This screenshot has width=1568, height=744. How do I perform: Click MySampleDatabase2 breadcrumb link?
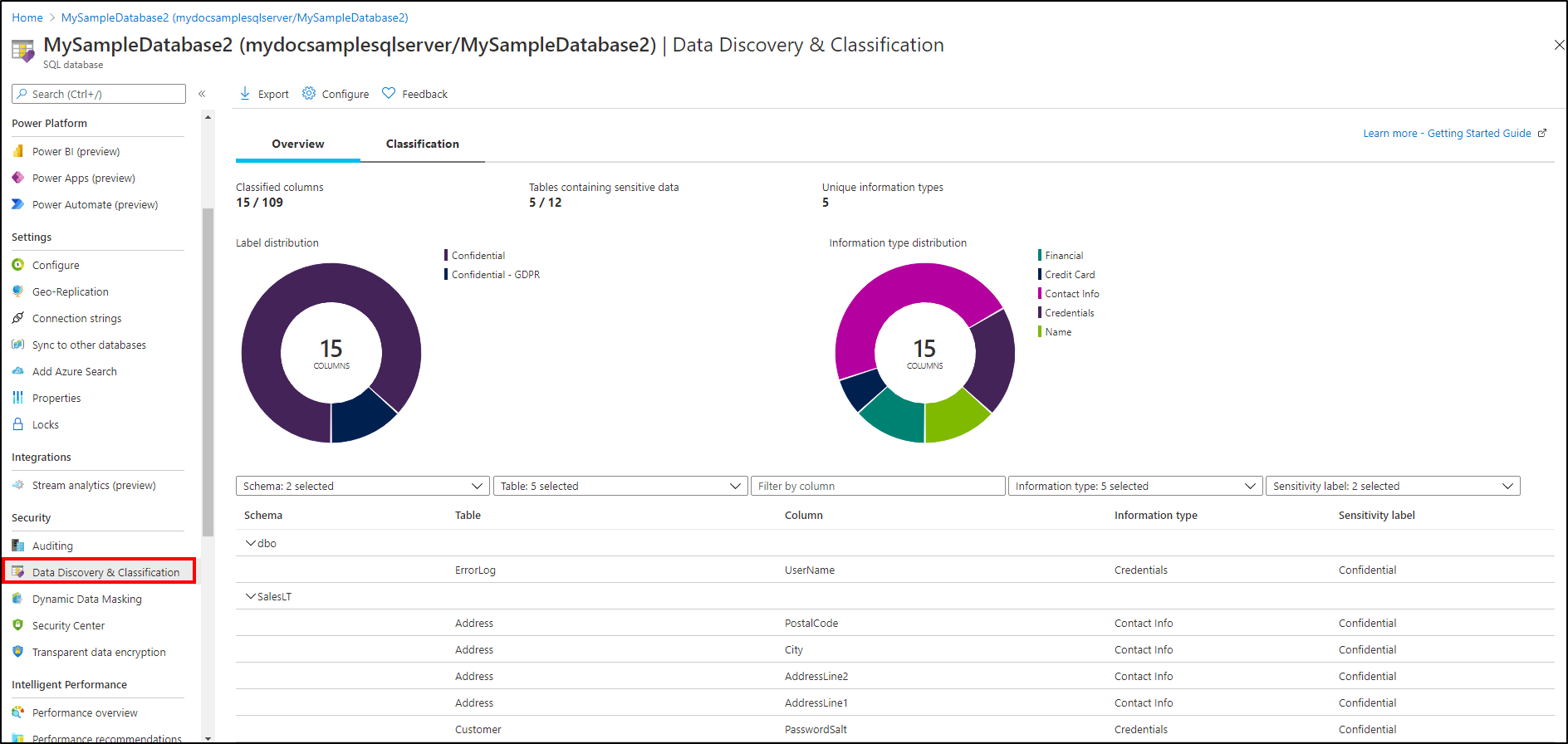[x=235, y=17]
